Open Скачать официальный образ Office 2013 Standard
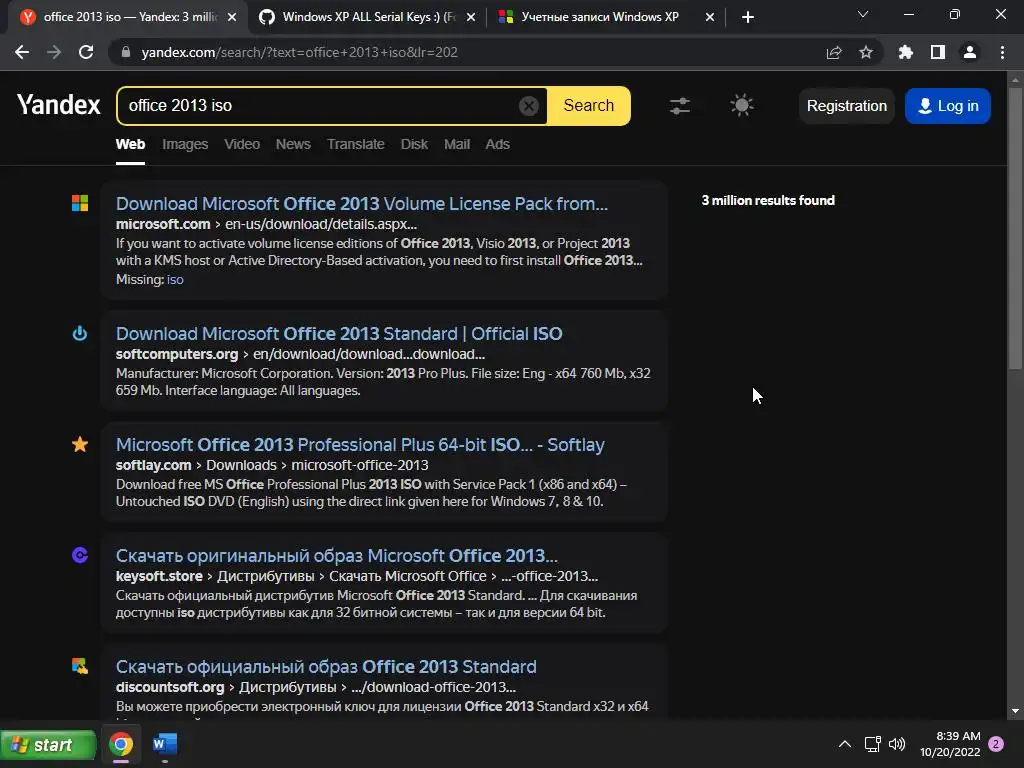Screen dimensions: 1024x768 (x=326, y=667)
